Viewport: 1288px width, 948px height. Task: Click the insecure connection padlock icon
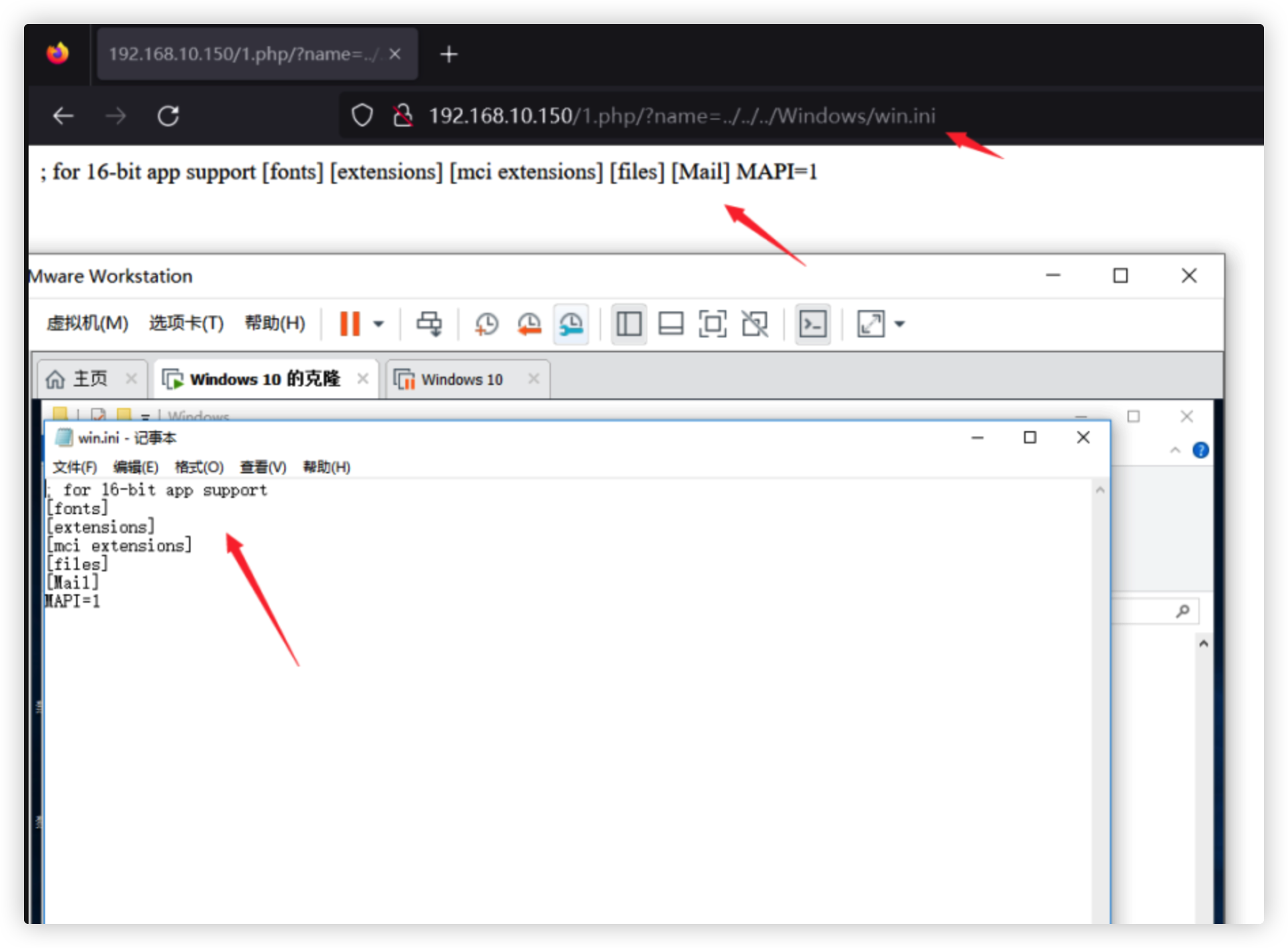click(x=403, y=116)
